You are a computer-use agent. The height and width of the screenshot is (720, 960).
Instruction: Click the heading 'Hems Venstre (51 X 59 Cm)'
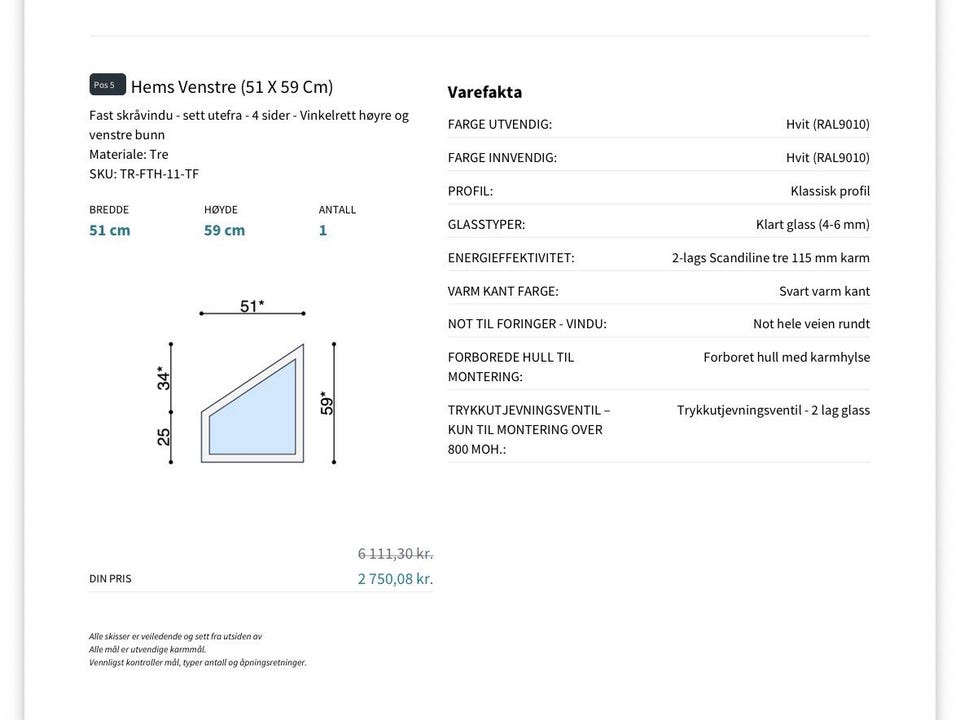pos(232,87)
